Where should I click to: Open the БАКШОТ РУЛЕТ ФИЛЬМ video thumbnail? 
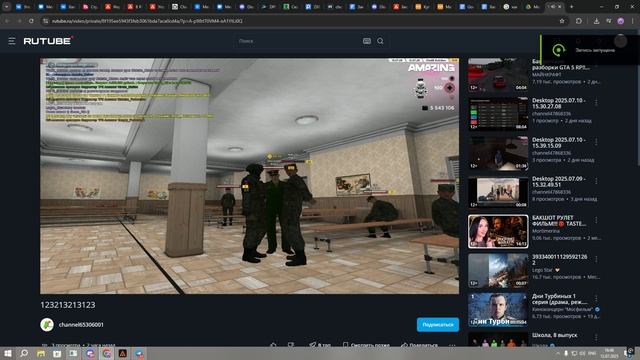tap(498, 231)
